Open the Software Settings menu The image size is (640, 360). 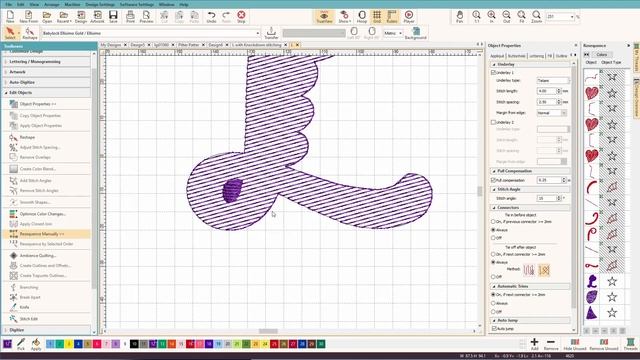click(137, 4)
